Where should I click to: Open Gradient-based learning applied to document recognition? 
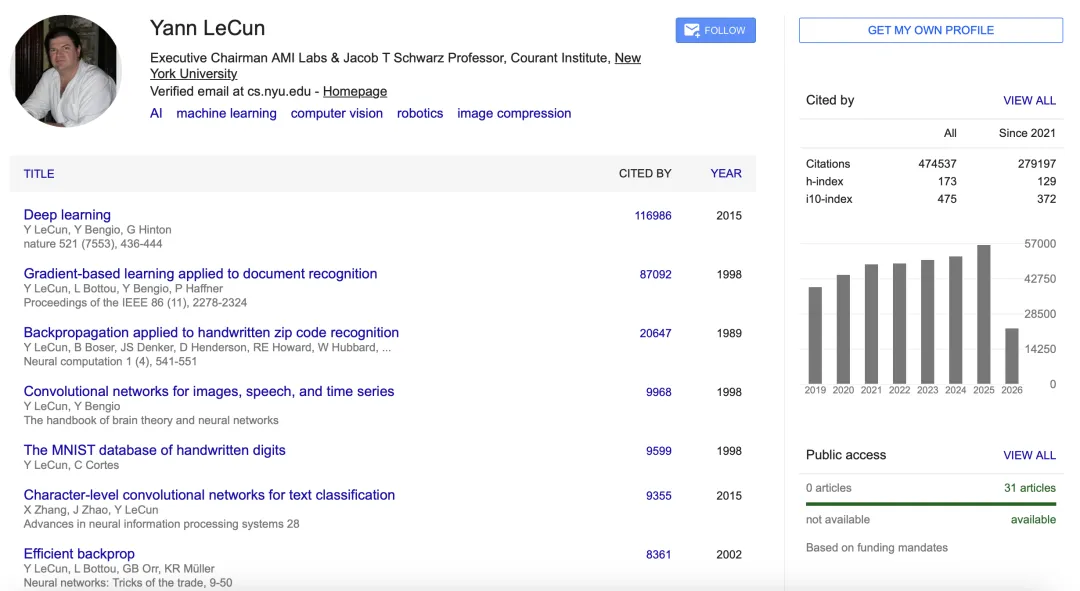pyautogui.click(x=200, y=273)
